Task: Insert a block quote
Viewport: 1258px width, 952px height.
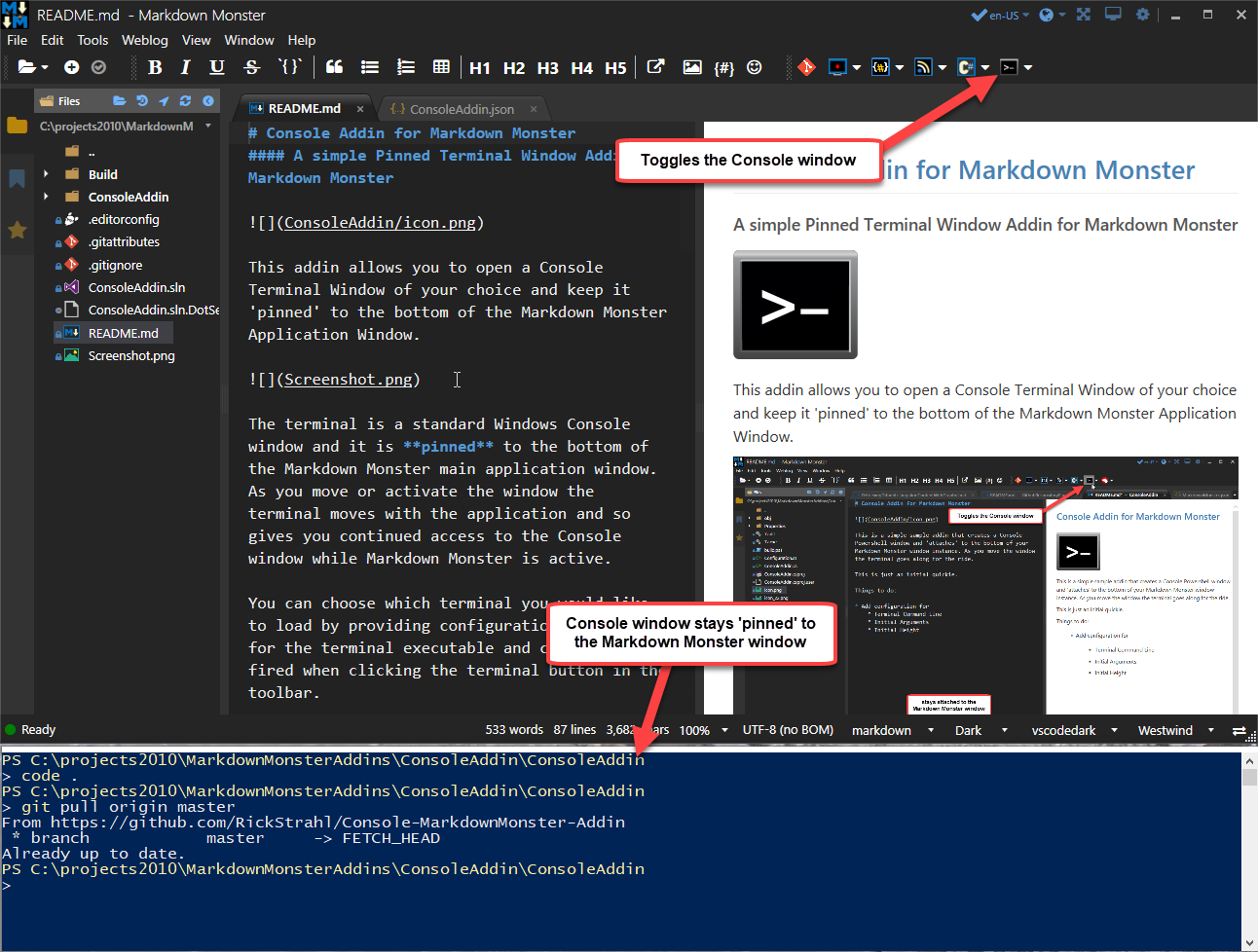Action: click(334, 67)
